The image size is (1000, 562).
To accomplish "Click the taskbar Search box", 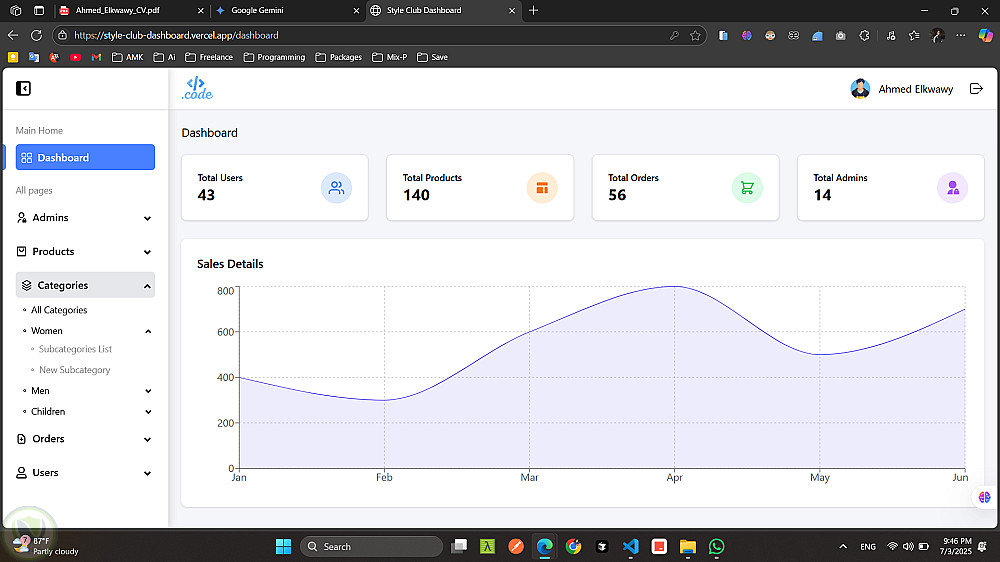I will point(371,547).
